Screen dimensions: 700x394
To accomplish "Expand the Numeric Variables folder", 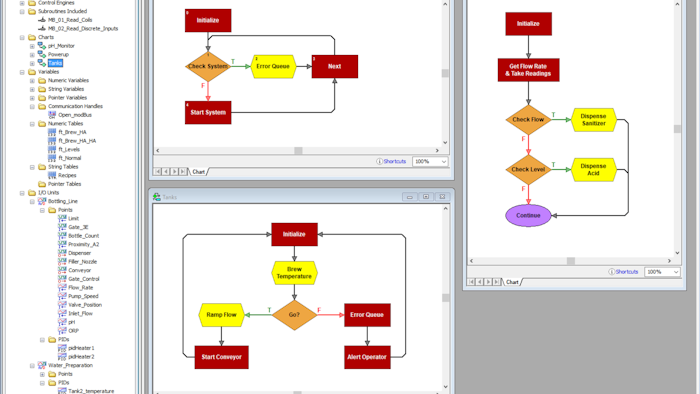I will [x=32, y=81].
